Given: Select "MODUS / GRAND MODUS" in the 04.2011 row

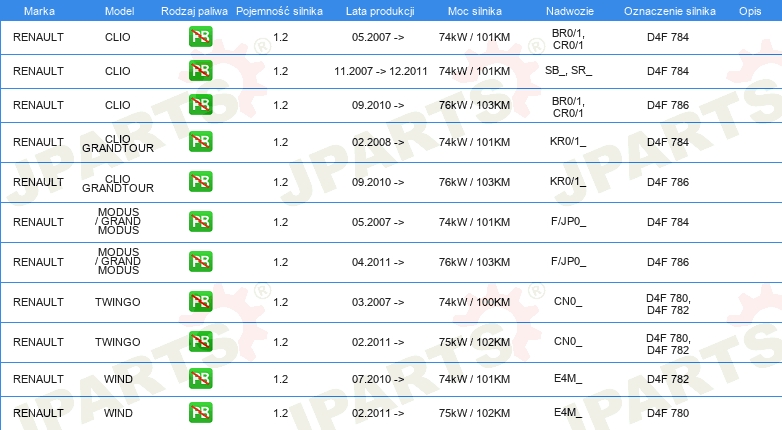Looking at the screenshot, I should 118,261.
